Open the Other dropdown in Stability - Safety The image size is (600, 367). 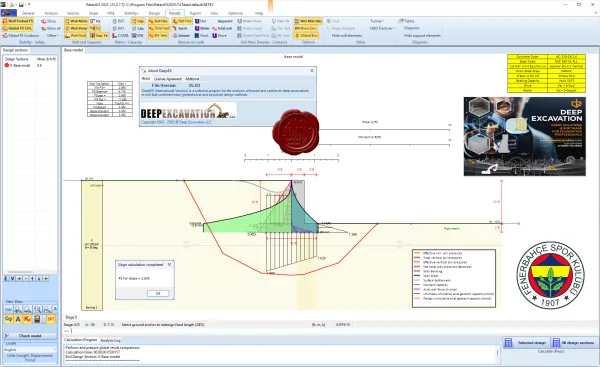(x=52, y=36)
